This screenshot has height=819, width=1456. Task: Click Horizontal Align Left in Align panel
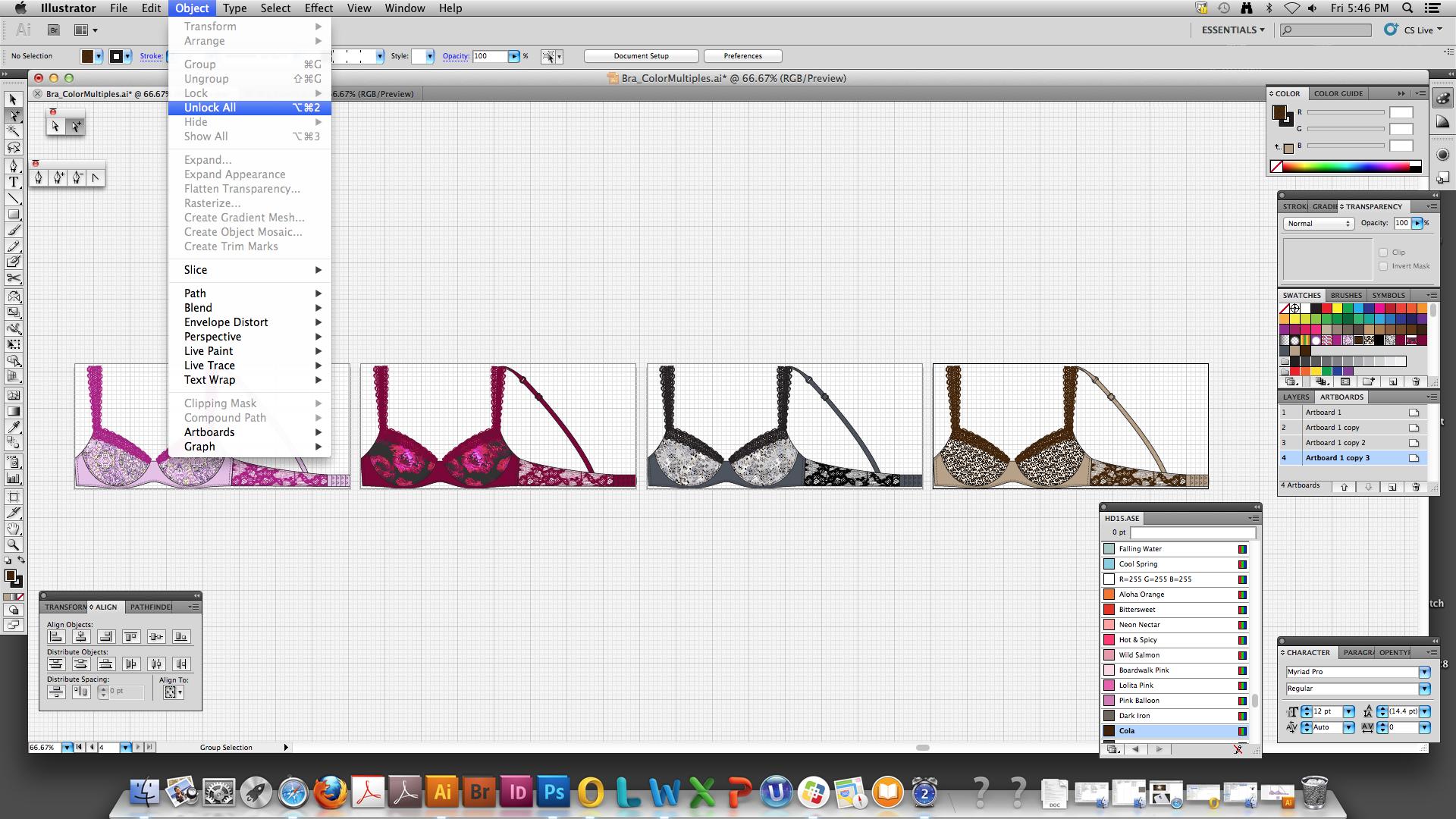(56, 637)
